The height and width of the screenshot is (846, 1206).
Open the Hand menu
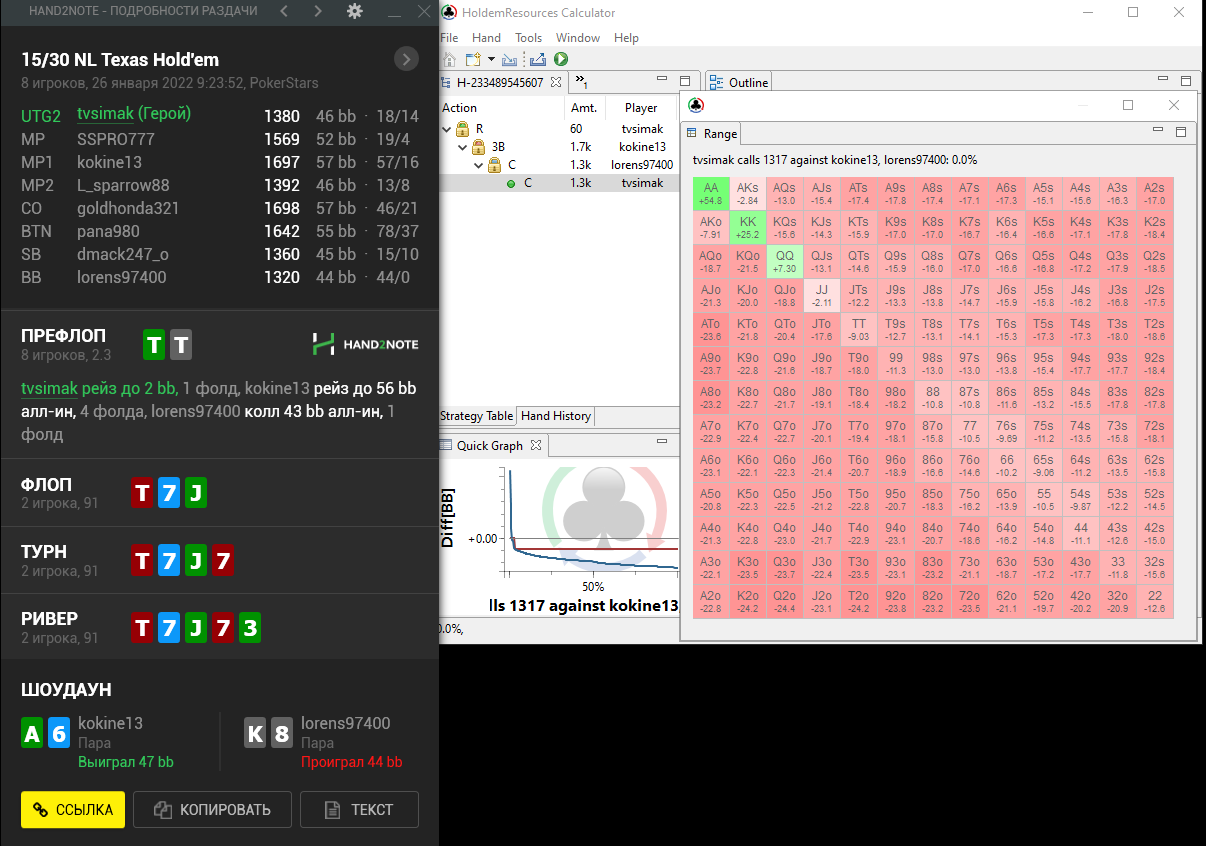click(486, 38)
